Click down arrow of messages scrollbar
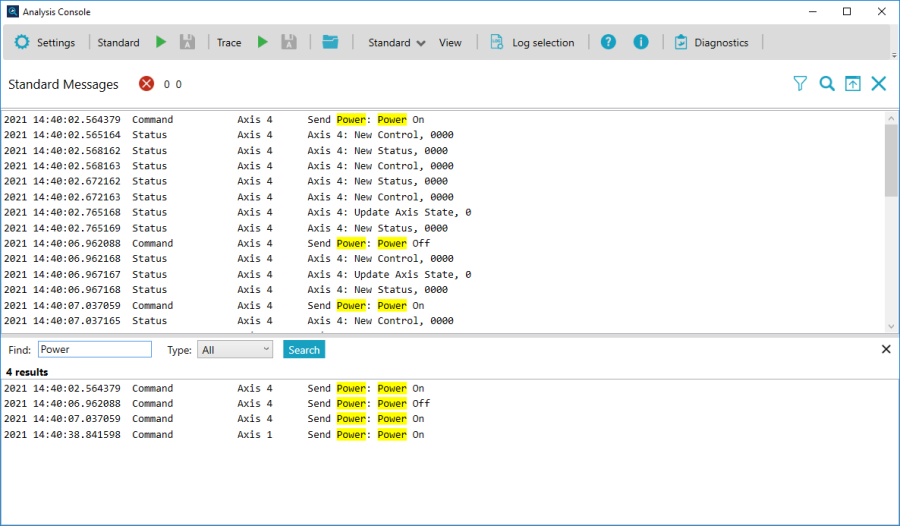This screenshot has height=526, width=900. click(891, 326)
